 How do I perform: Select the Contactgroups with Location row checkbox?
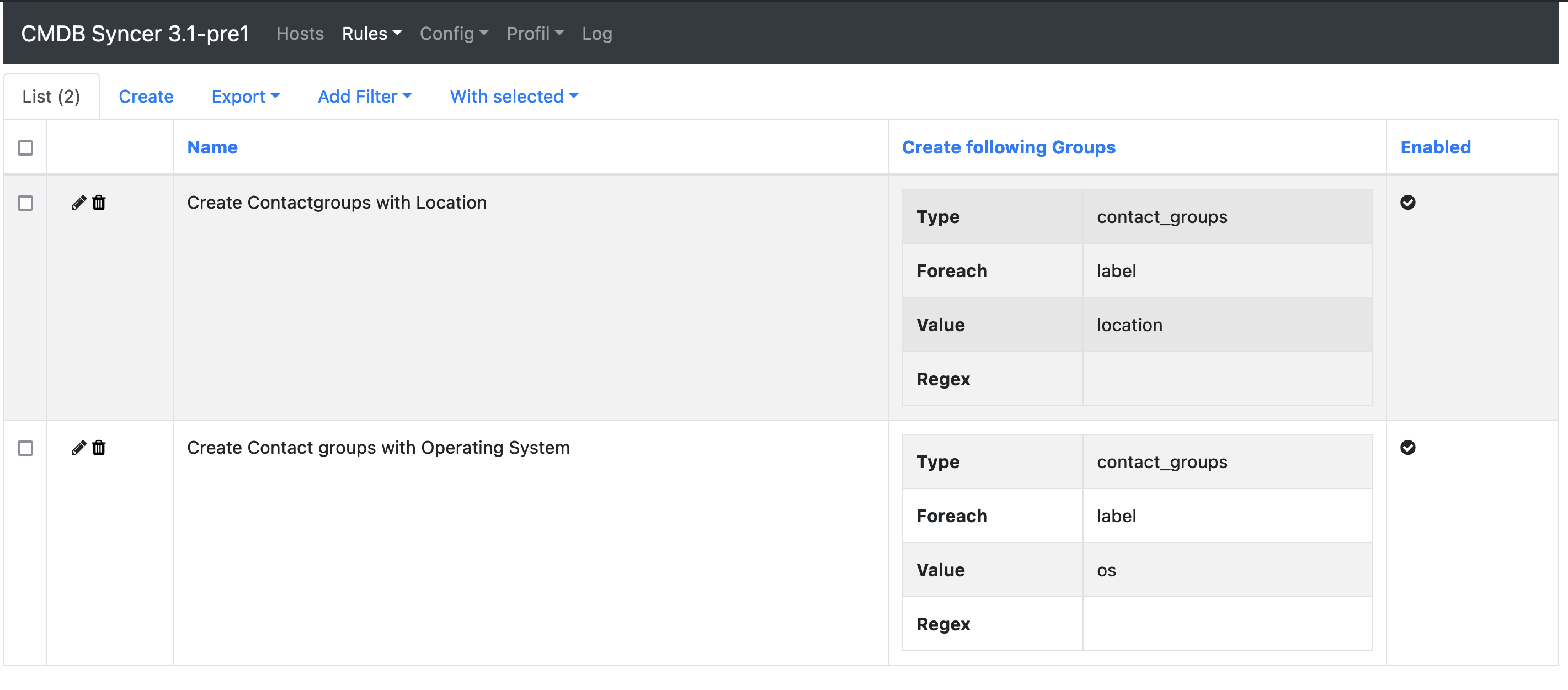(25, 203)
